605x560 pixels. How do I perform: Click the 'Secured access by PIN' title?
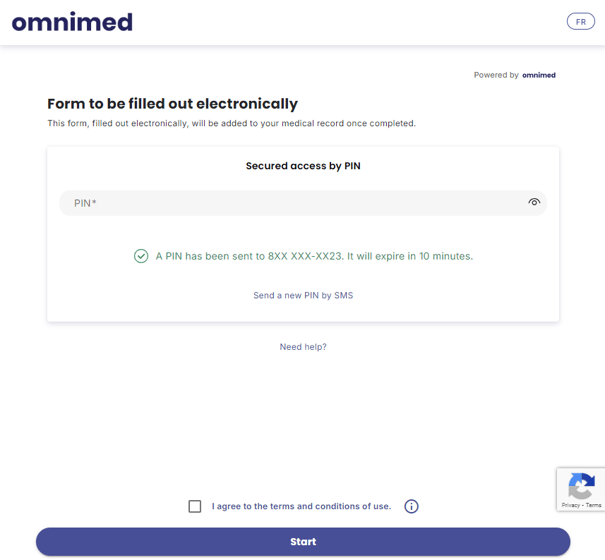point(303,166)
